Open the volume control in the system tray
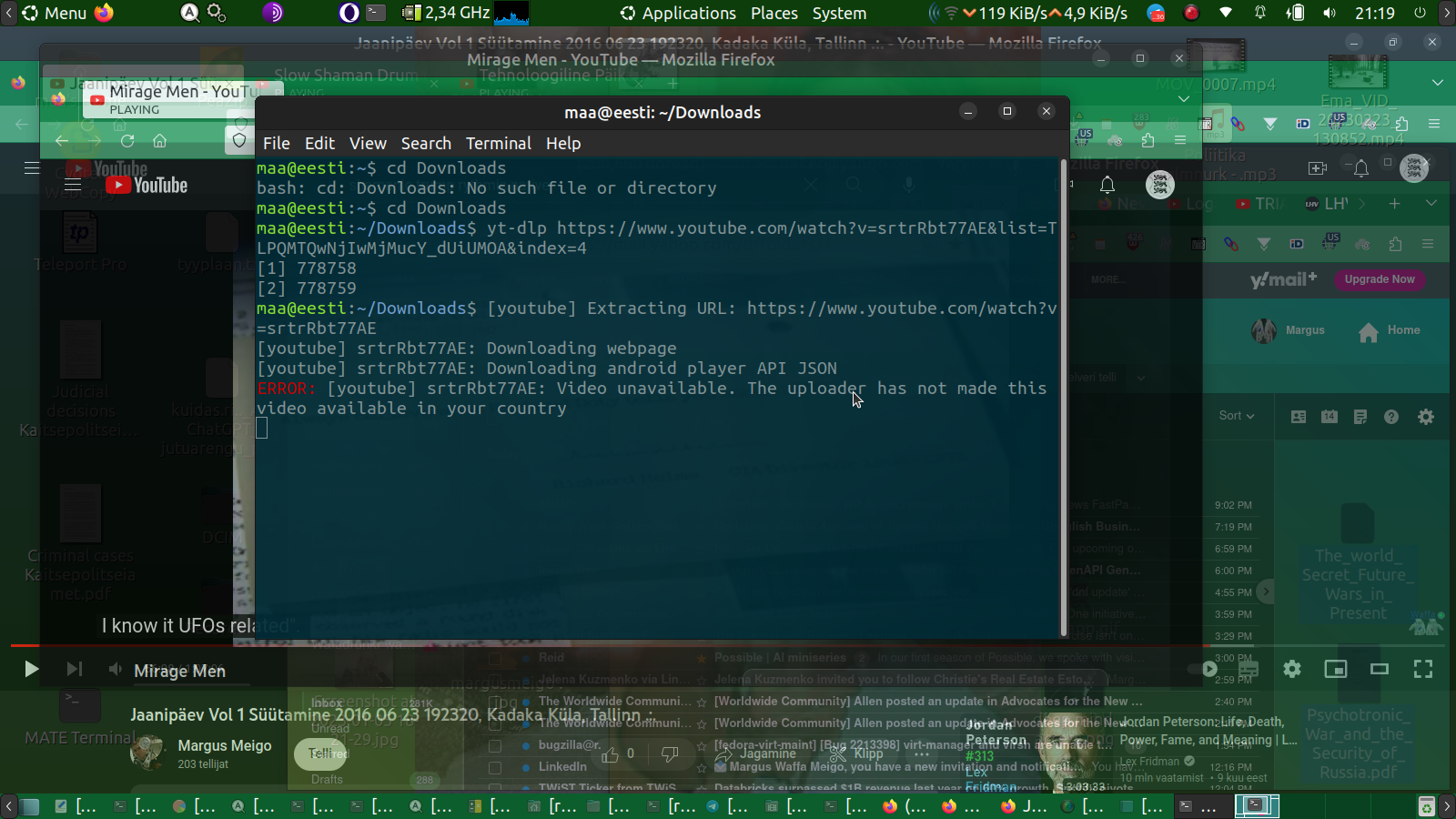 click(x=1330, y=13)
